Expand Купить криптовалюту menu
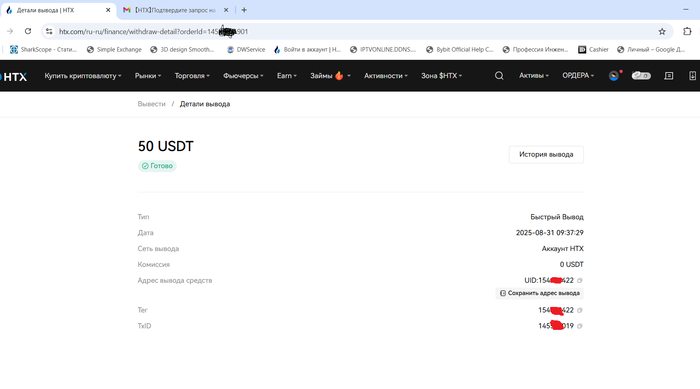 click(x=83, y=76)
